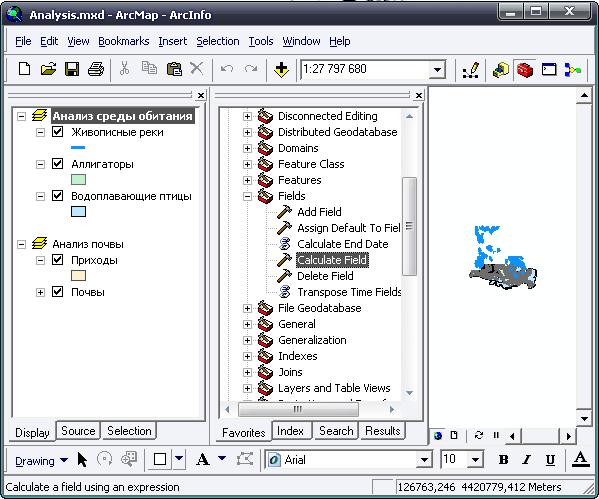Screen dimensions: 599x499
Task: Launch ArcCatalog from the toolbar icon
Action: (x=501, y=70)
